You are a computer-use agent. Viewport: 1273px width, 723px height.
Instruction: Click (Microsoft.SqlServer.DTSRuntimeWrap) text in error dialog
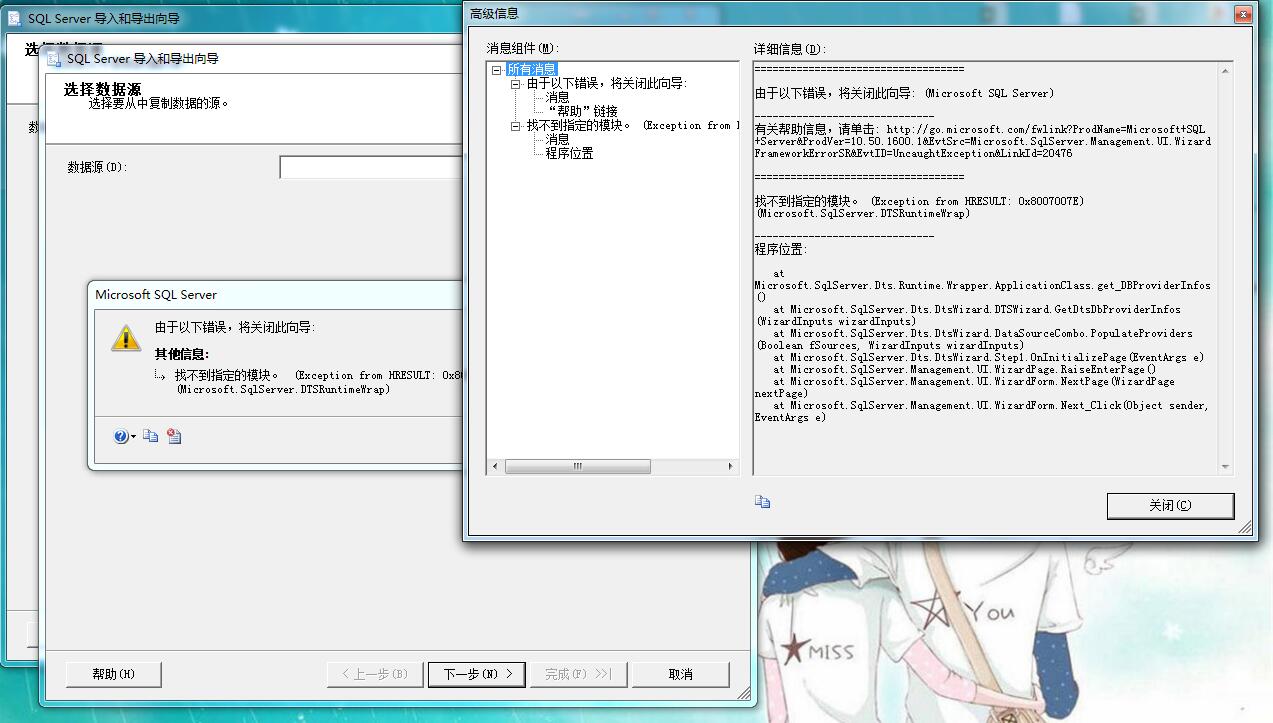click(283, 389)
